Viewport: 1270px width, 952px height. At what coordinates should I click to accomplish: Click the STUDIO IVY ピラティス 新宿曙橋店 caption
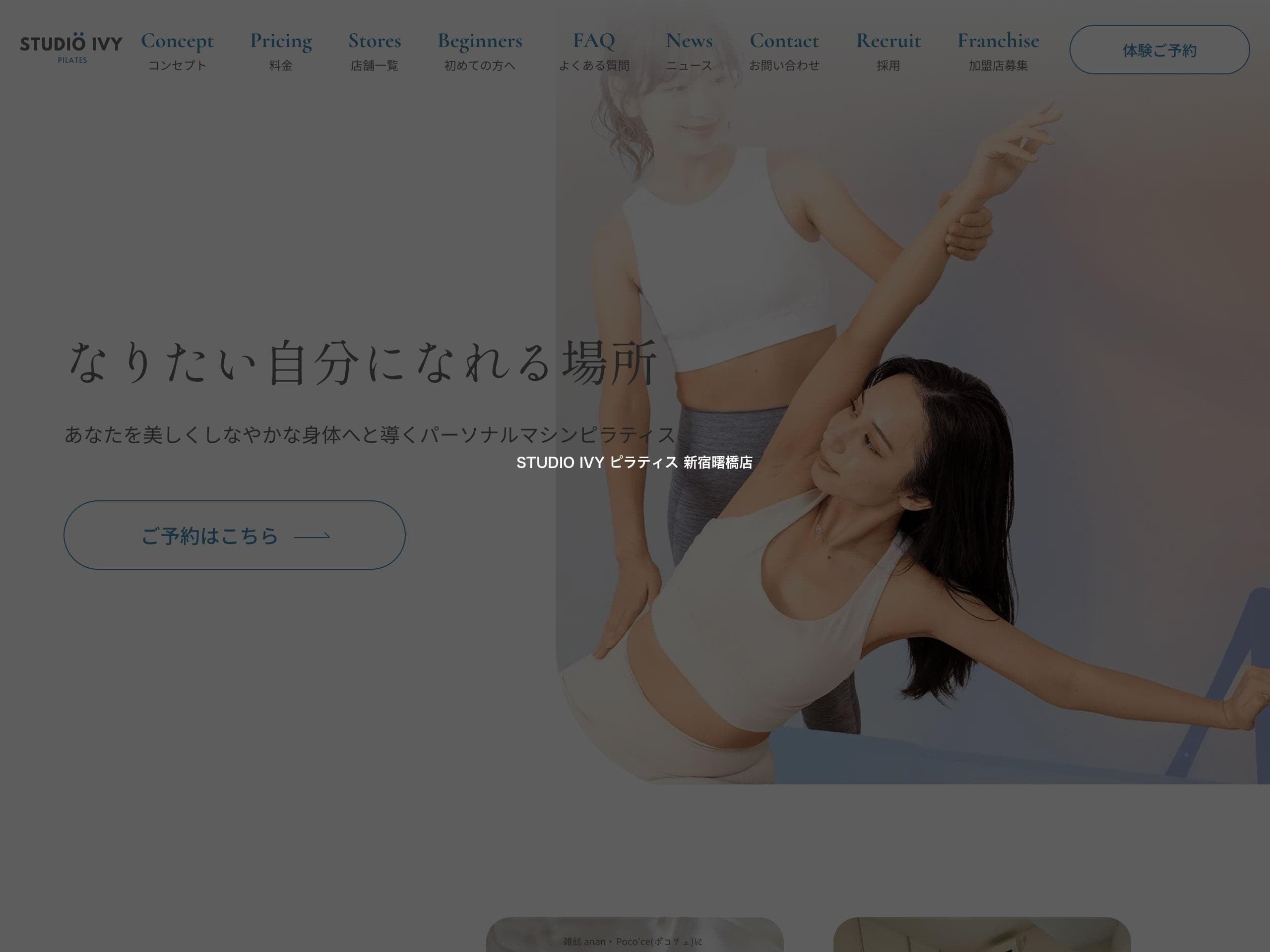click(635, 463)
